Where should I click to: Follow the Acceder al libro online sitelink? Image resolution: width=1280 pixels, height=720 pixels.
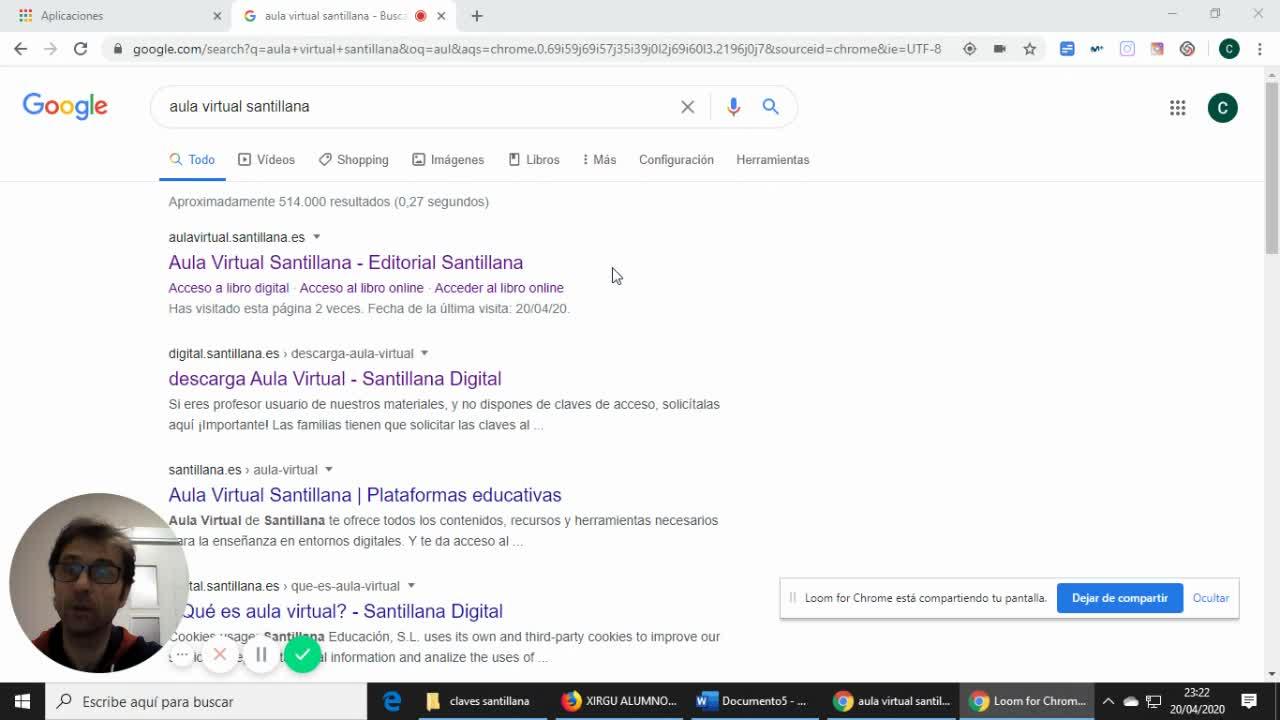click(x=499, y=288)
